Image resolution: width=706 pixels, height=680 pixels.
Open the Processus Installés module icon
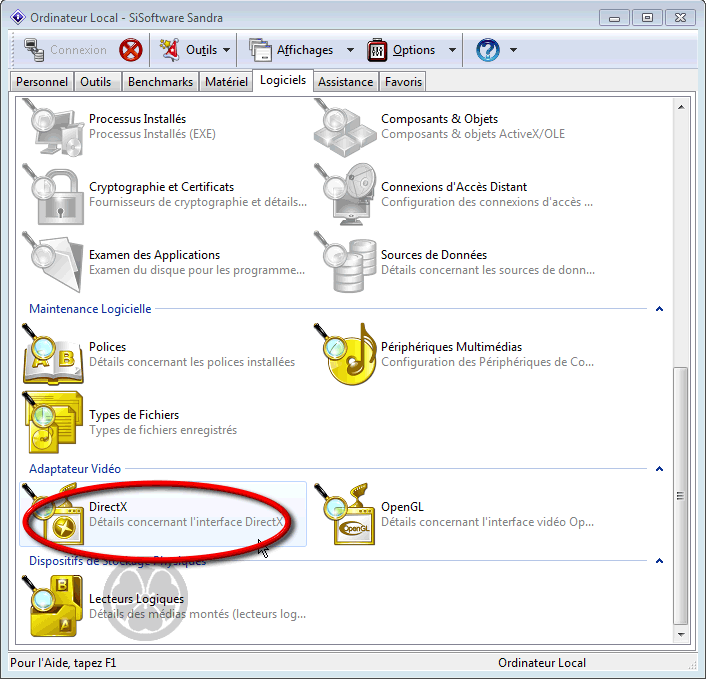pyautogui.click(x=53, y=127)
